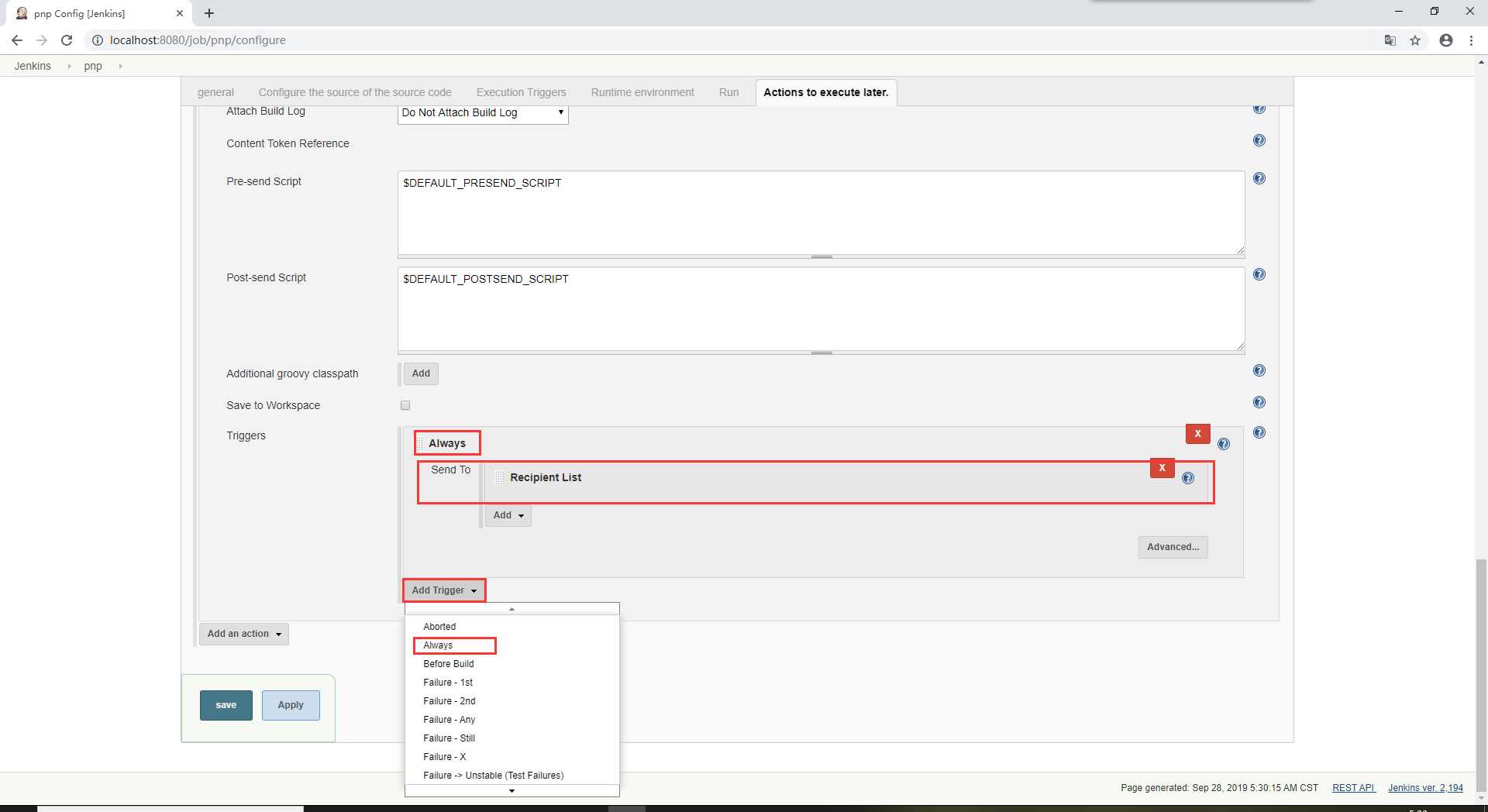Open REST API link
Screen dimensions: 1488x812
(1353, 788)
